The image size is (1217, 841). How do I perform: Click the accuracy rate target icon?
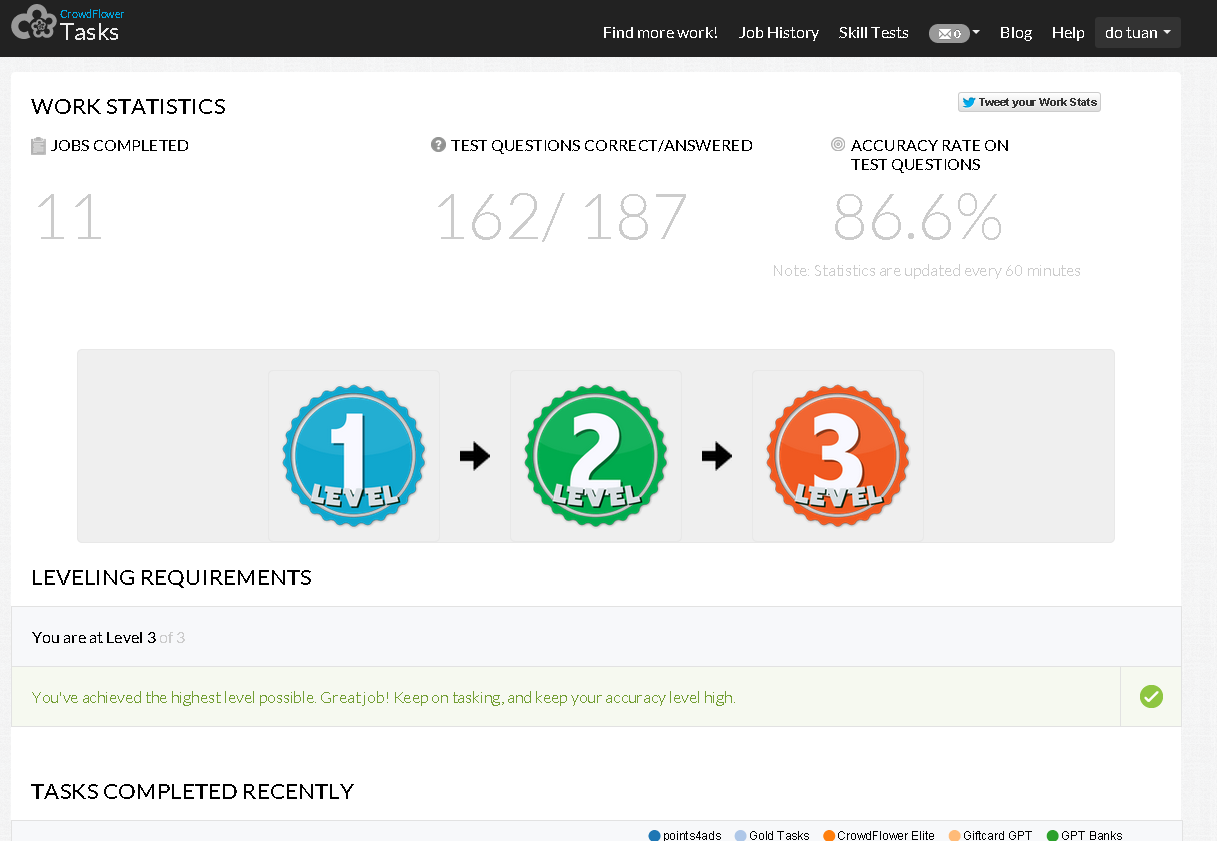click(x=838, y=145)
